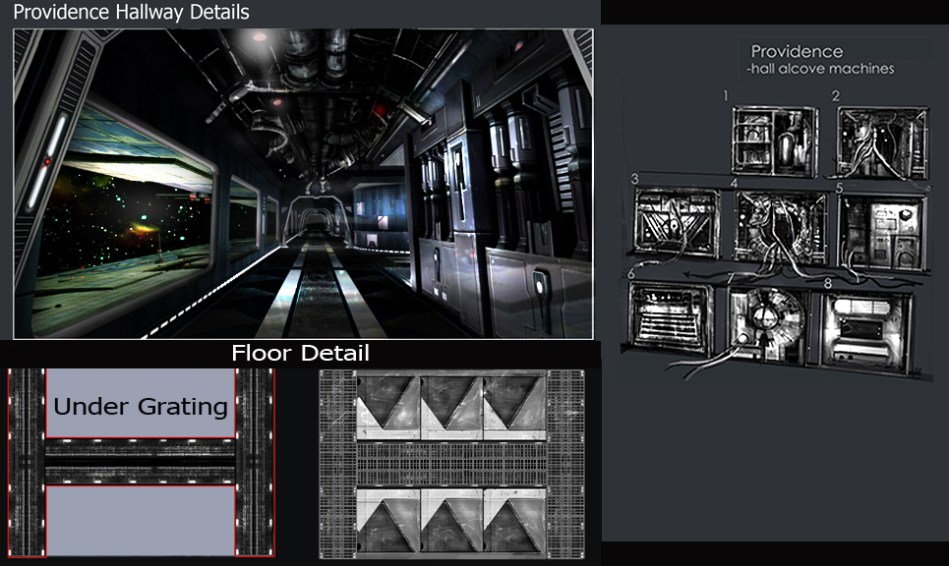Click alcove machine sketch number 1

coord(774,141)
